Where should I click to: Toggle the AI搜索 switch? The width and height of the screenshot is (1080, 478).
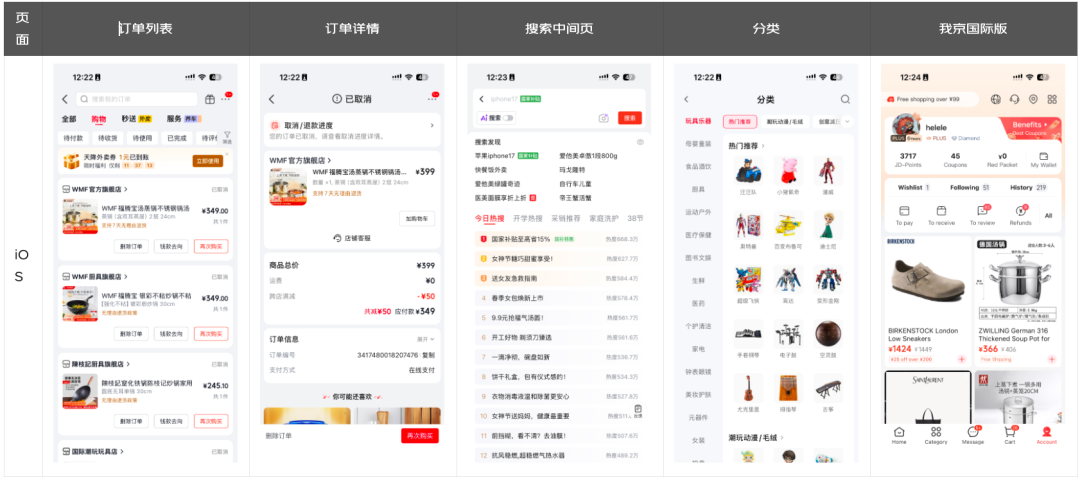click(x=508, y=118)
